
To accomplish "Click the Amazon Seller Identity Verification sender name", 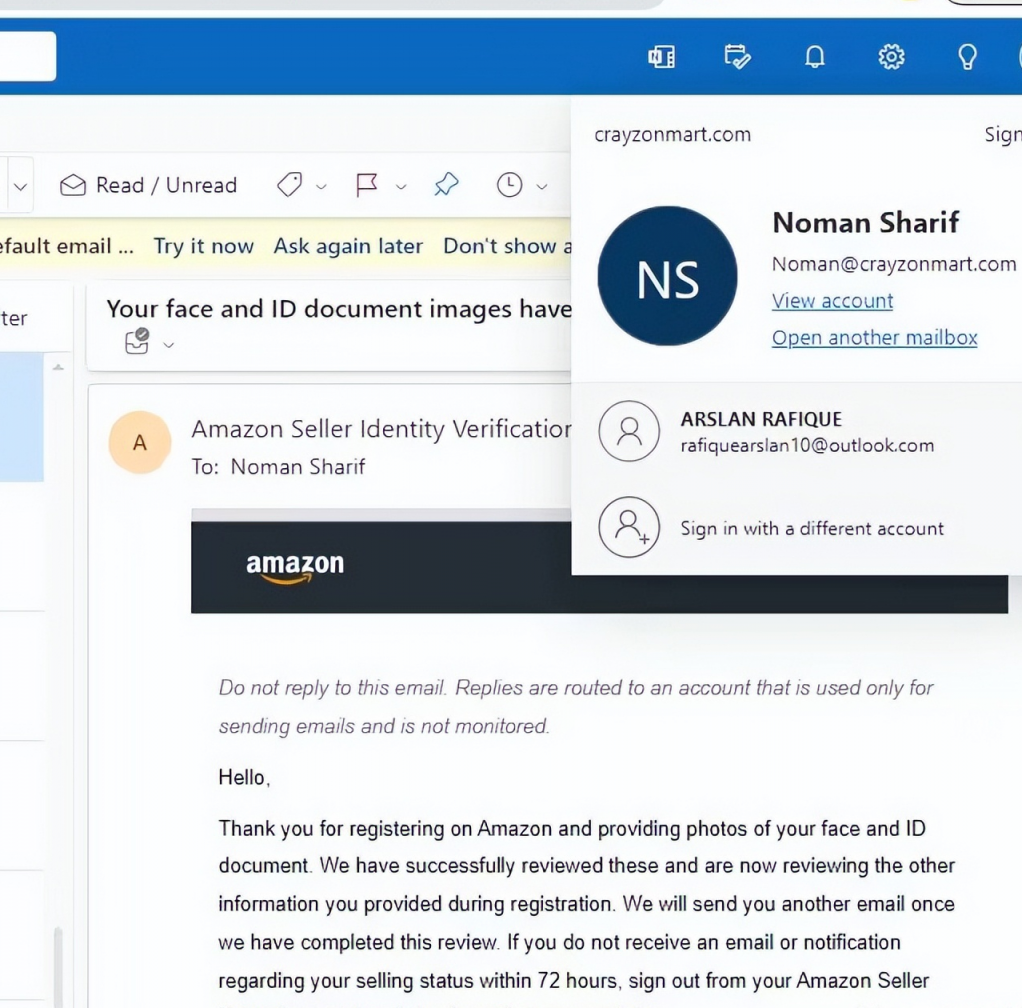I will point(381,429).
